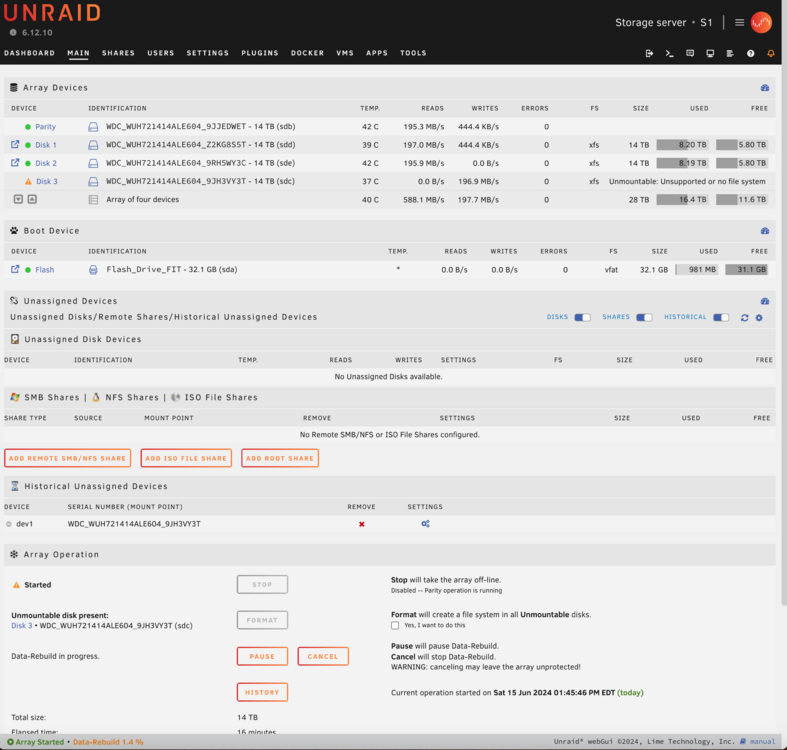This screenshot has width=787, height=750.
Task: Click the down arrow under array devices
Action: tap(18, 199)
